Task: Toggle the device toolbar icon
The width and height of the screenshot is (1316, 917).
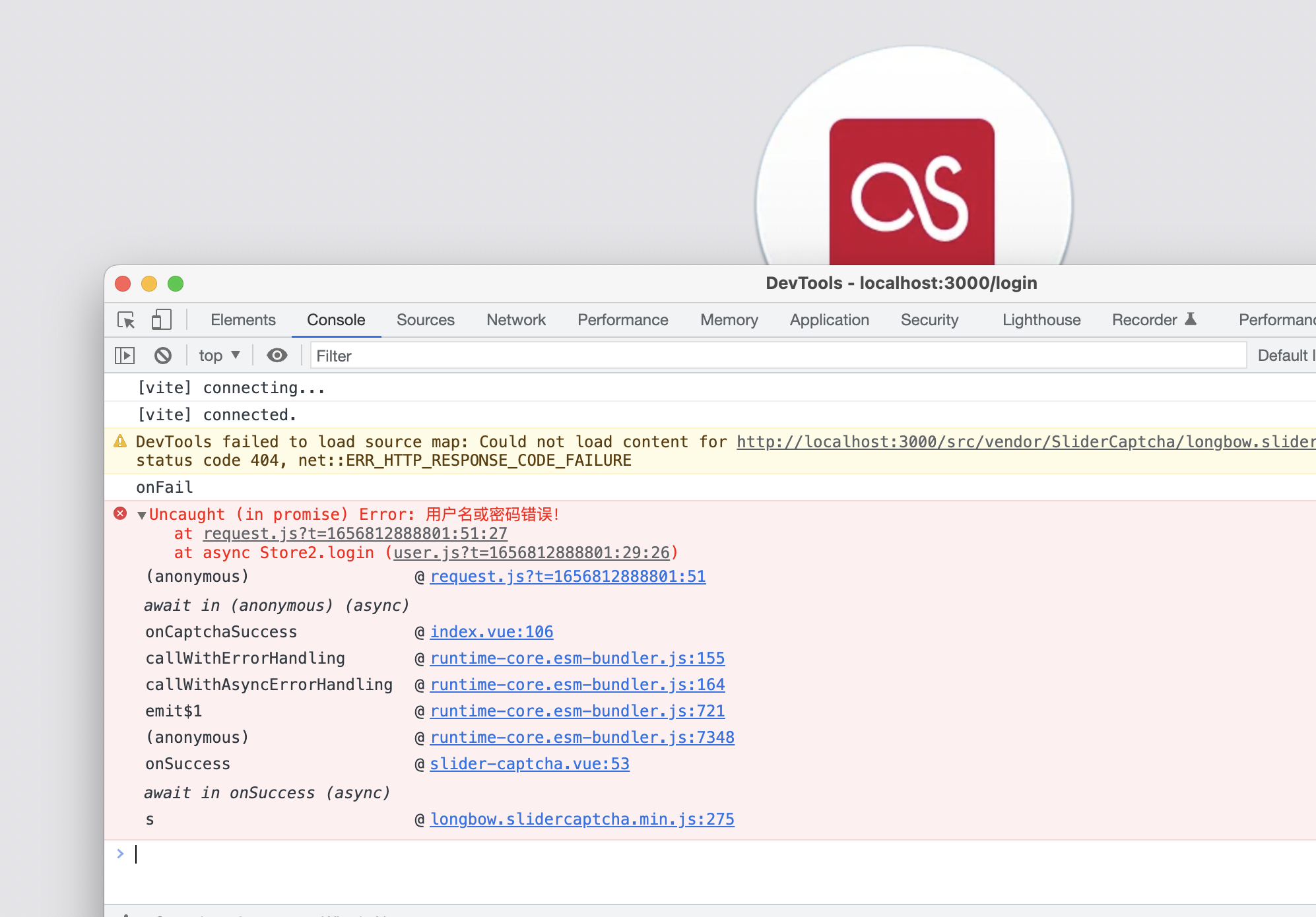Action: (162, 320)
